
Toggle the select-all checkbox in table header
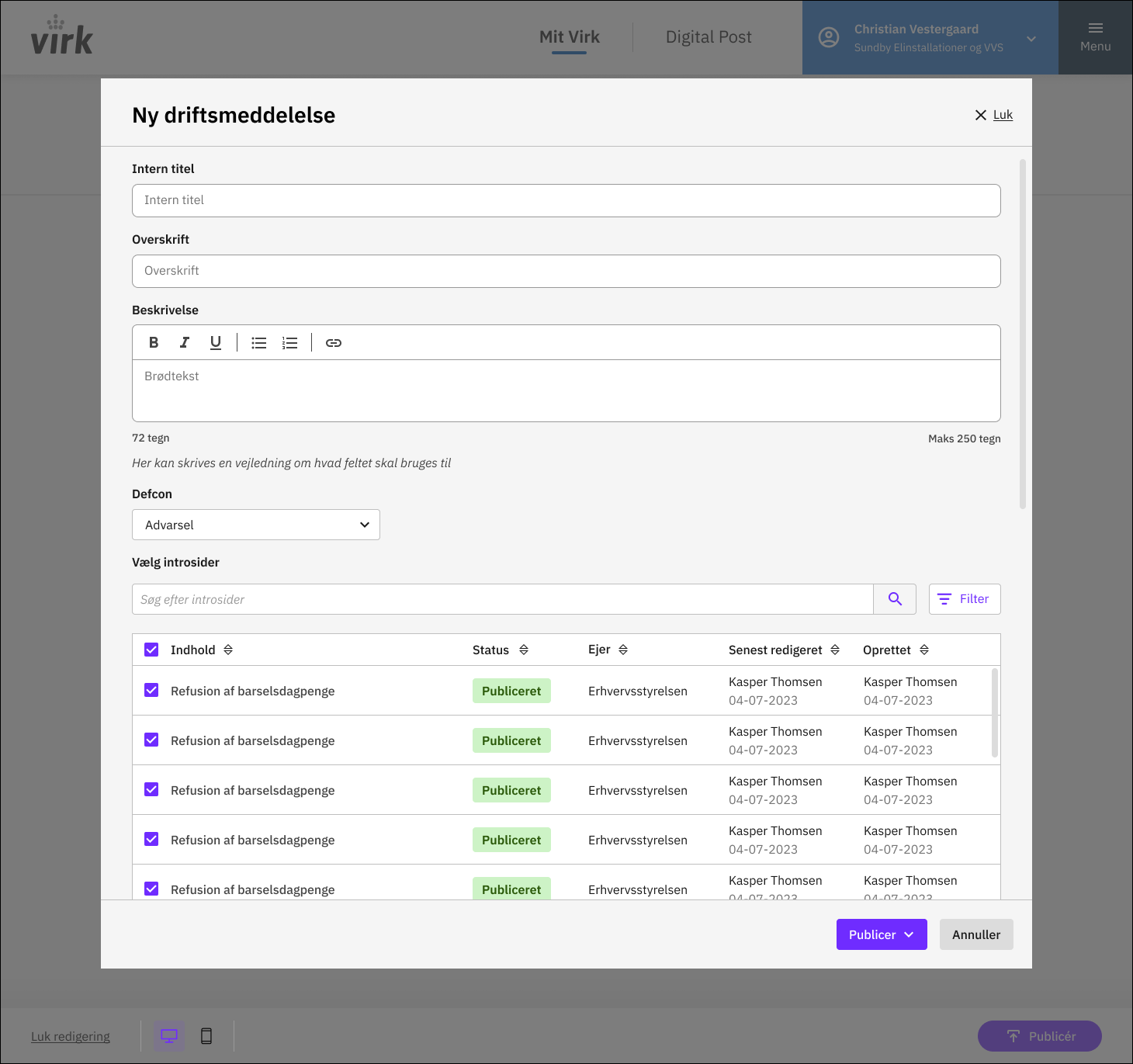[151, 650]
